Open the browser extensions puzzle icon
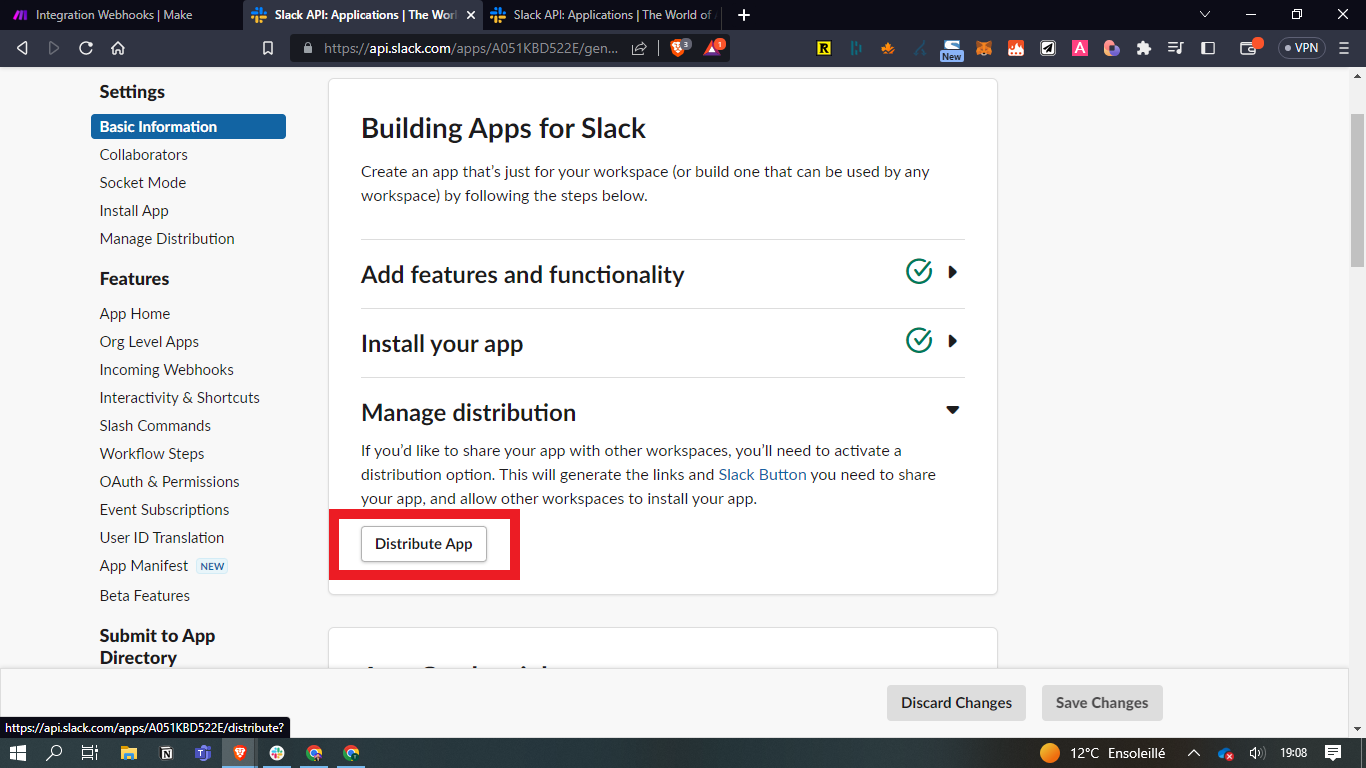This screenshot has height=768, width=1366. [1144, 48]
